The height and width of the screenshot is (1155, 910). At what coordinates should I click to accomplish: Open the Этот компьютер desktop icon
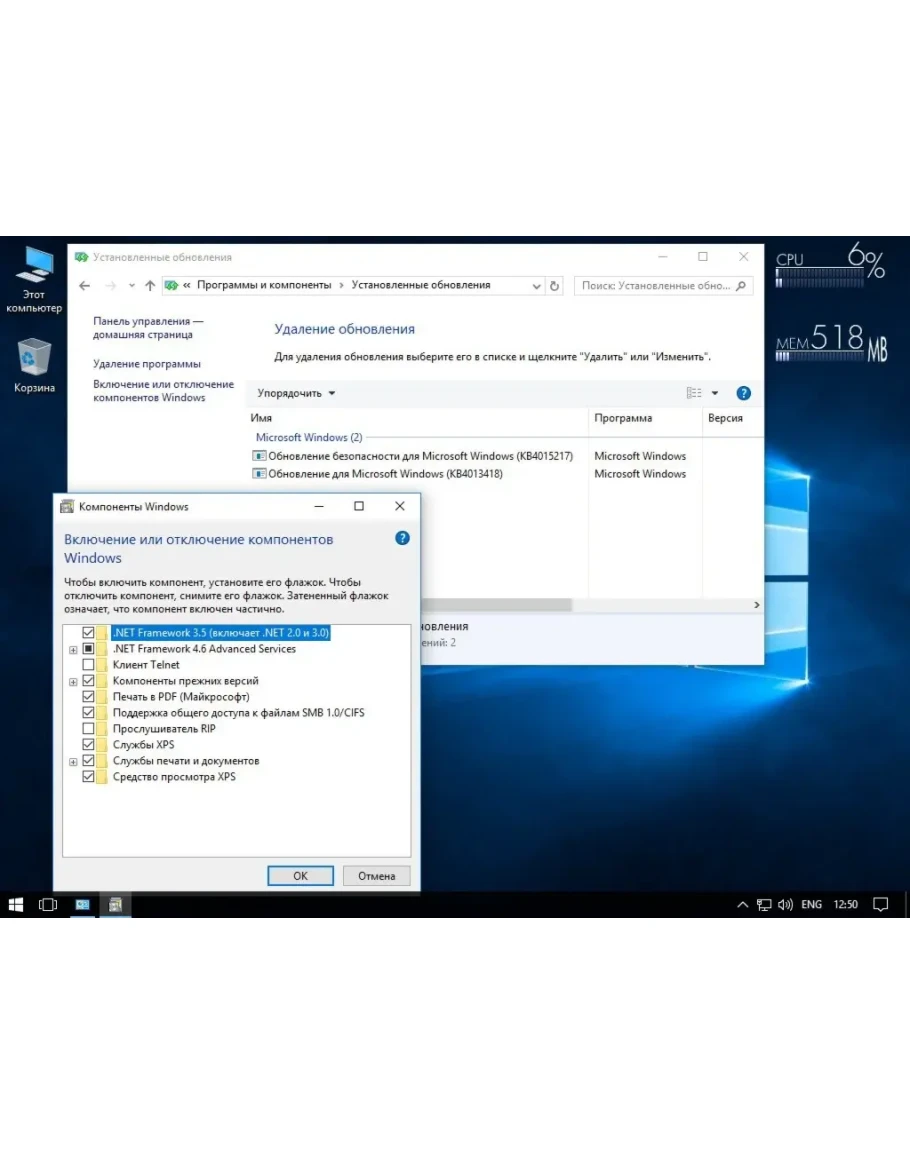[x=34, y=267]
